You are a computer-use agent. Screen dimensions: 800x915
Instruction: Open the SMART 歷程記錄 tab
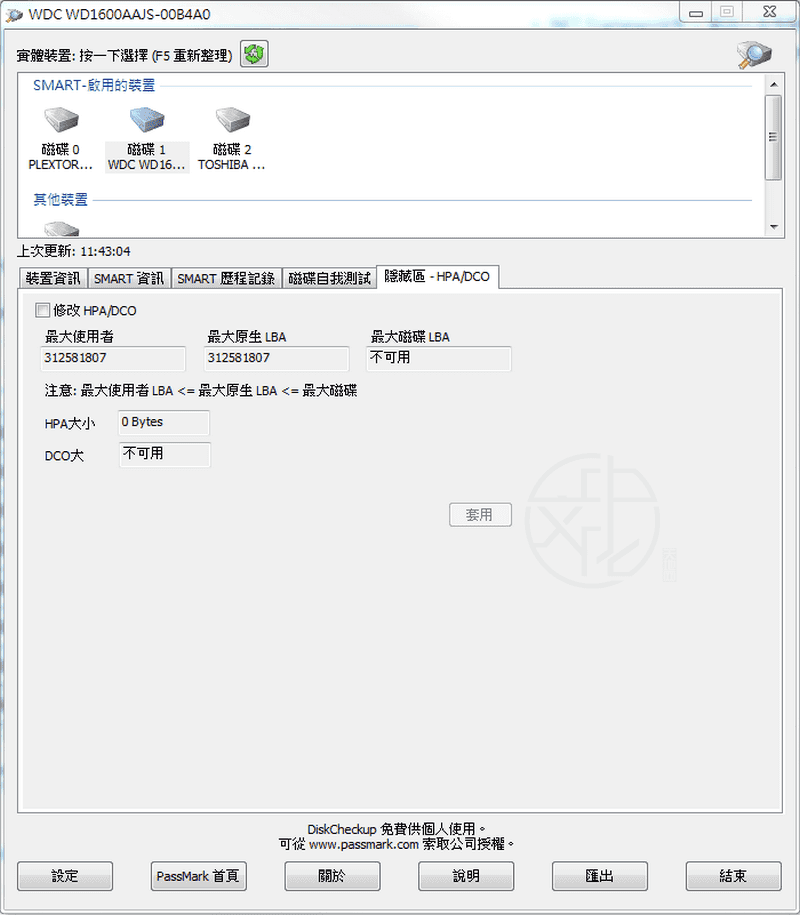point(226,278)
